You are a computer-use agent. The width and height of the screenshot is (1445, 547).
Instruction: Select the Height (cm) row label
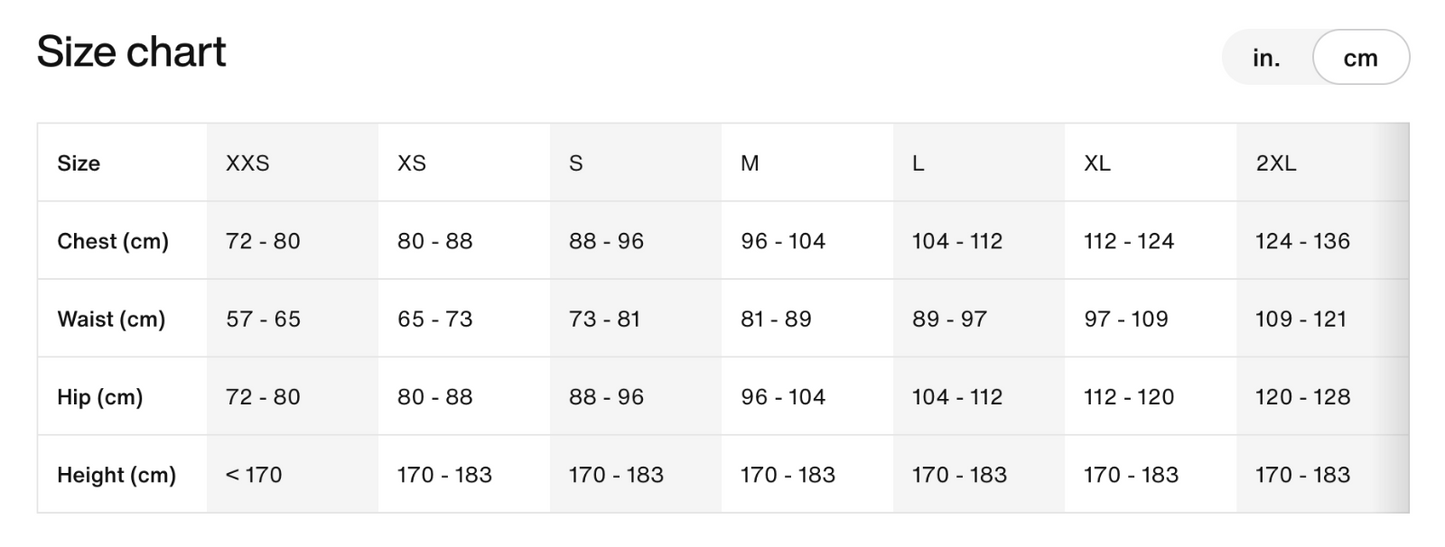pos(116,475)
